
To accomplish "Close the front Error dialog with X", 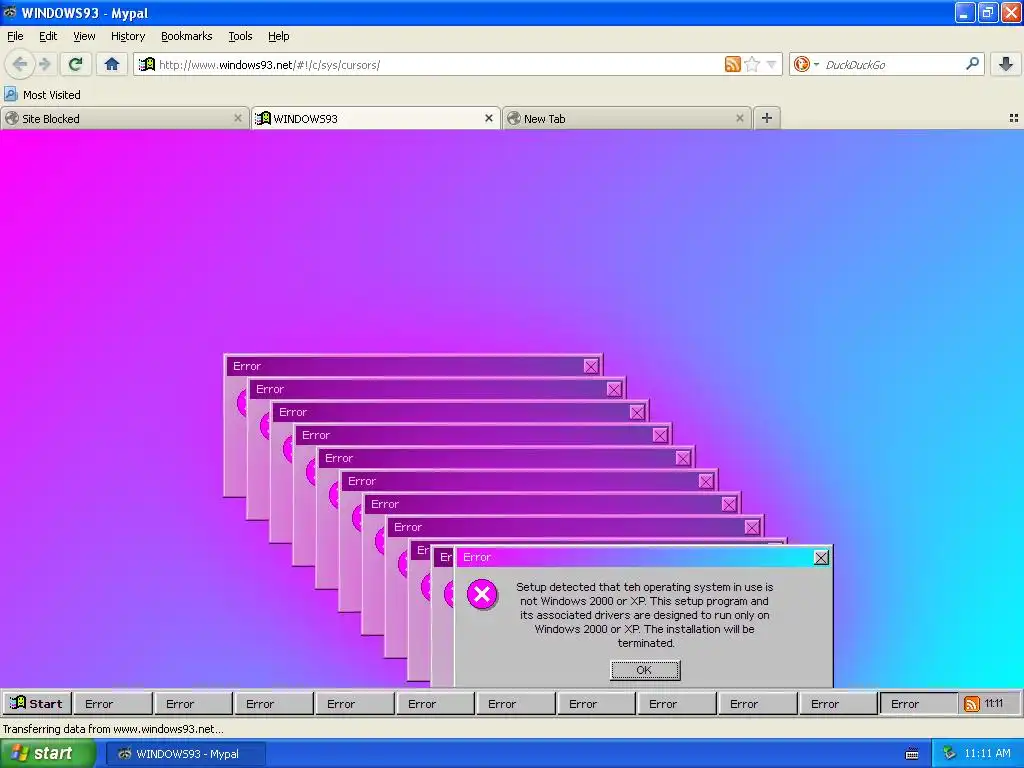I will pos(821,558).
